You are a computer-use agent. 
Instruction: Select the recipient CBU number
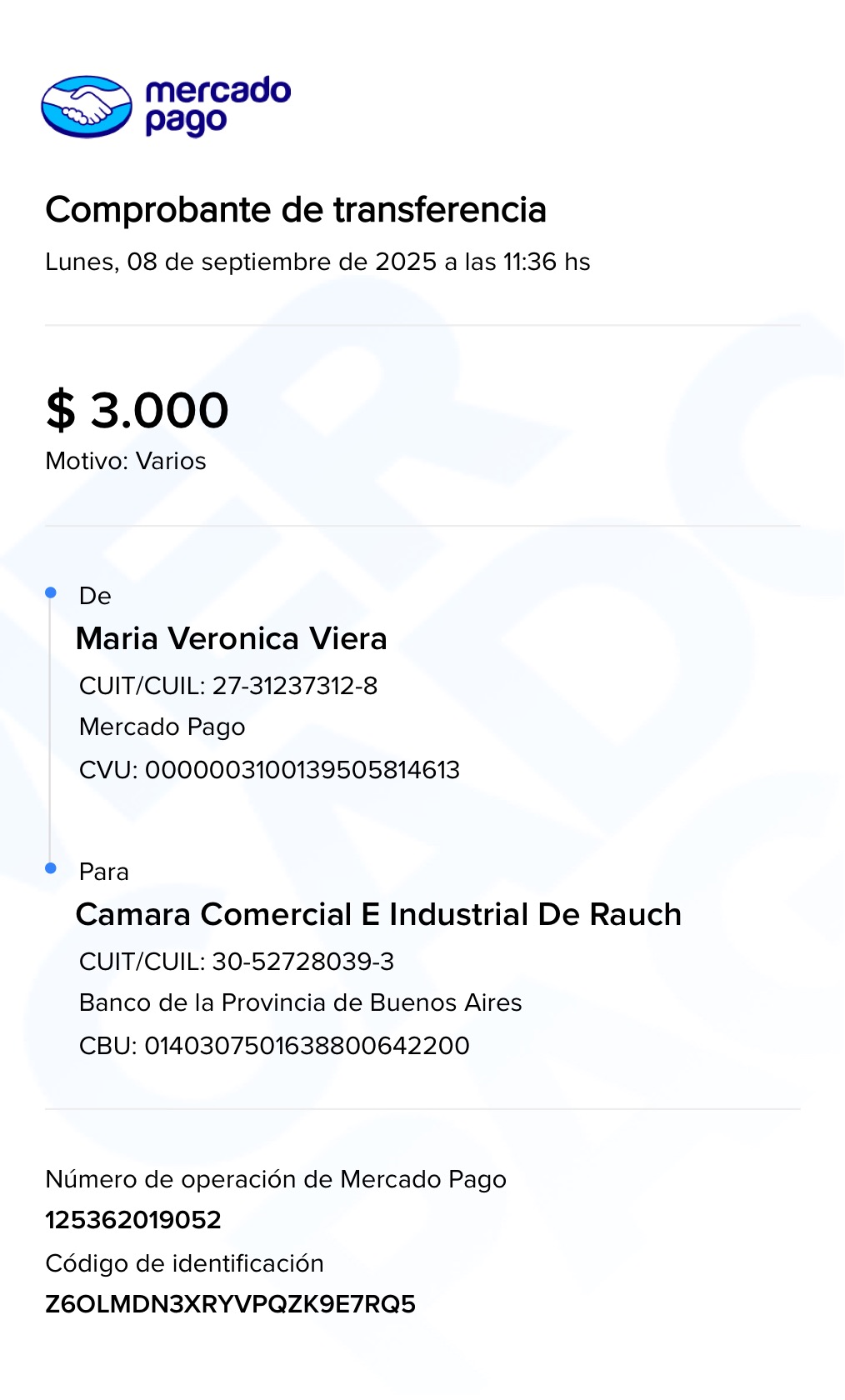coord(307,1045)
